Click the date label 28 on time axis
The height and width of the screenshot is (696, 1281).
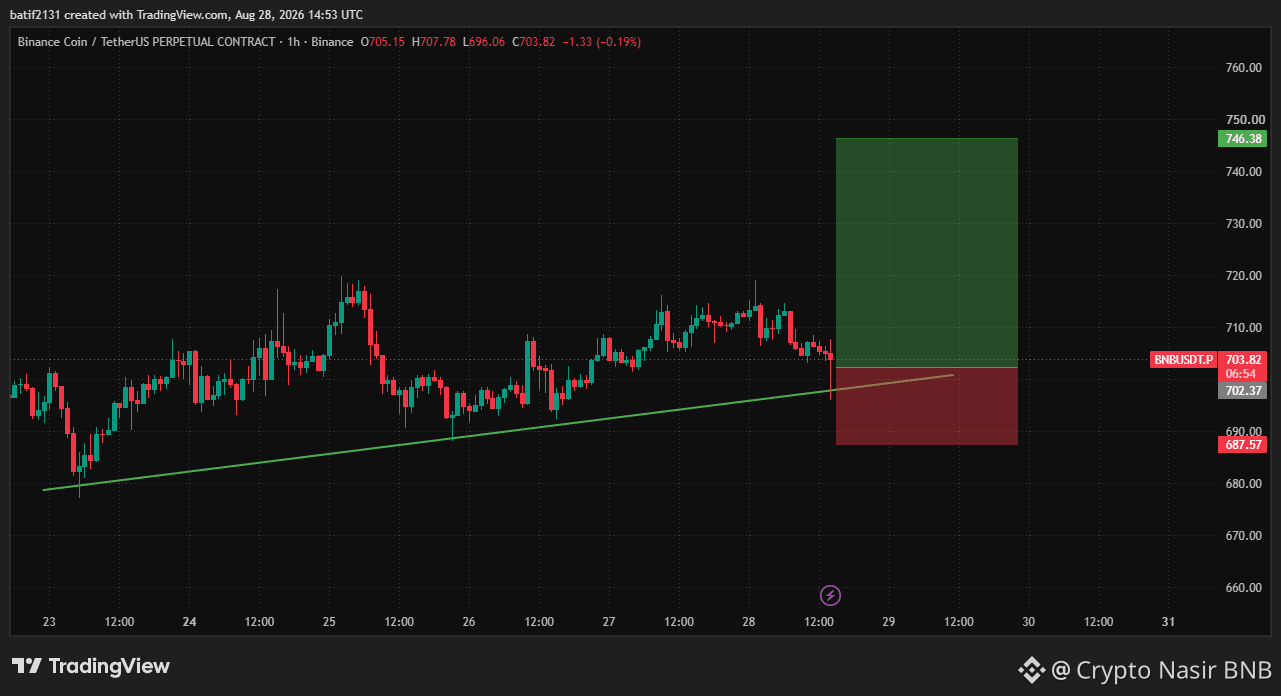click(x=749, y=622)
